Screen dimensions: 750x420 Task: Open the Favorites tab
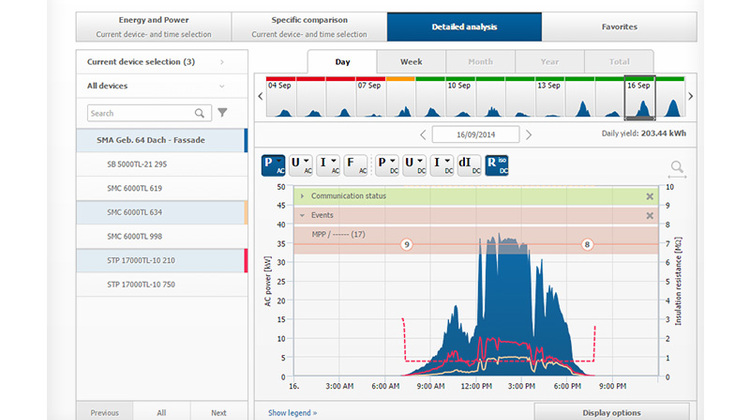coord(619,27)
